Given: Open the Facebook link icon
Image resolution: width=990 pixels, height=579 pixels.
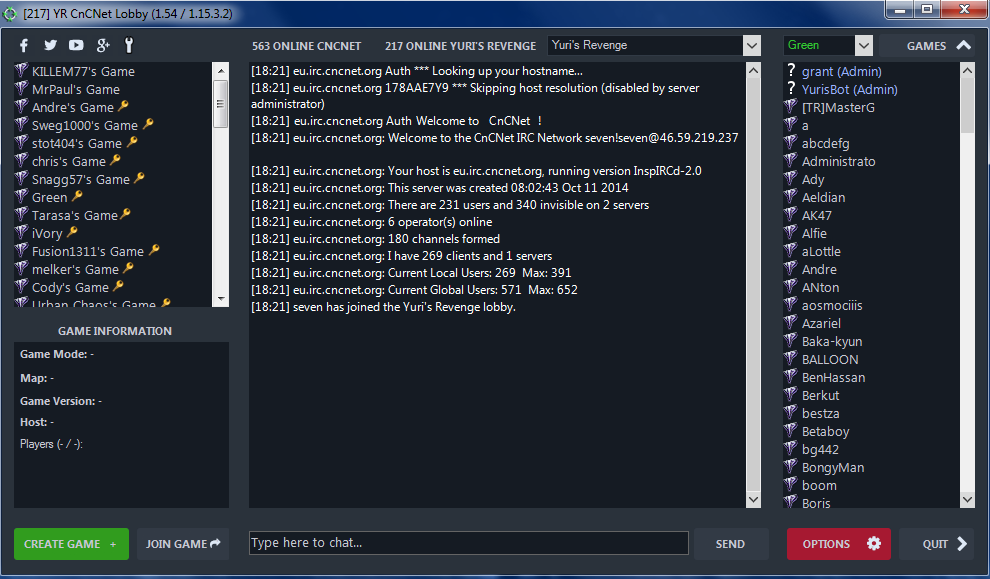Looking at the screenshot, I should tap(24, 45).
